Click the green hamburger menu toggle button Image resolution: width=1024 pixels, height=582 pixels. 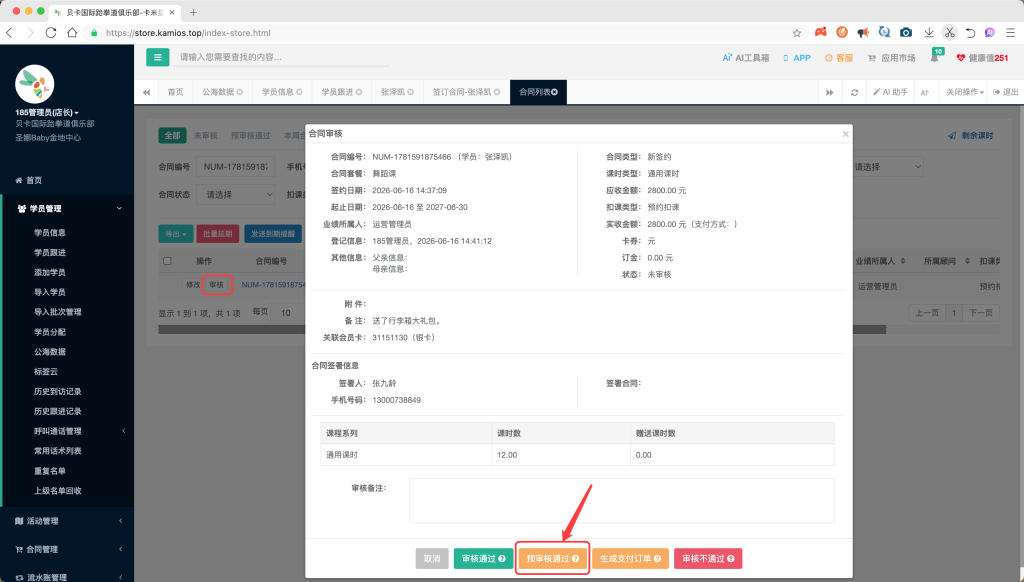tap(157, 57)
